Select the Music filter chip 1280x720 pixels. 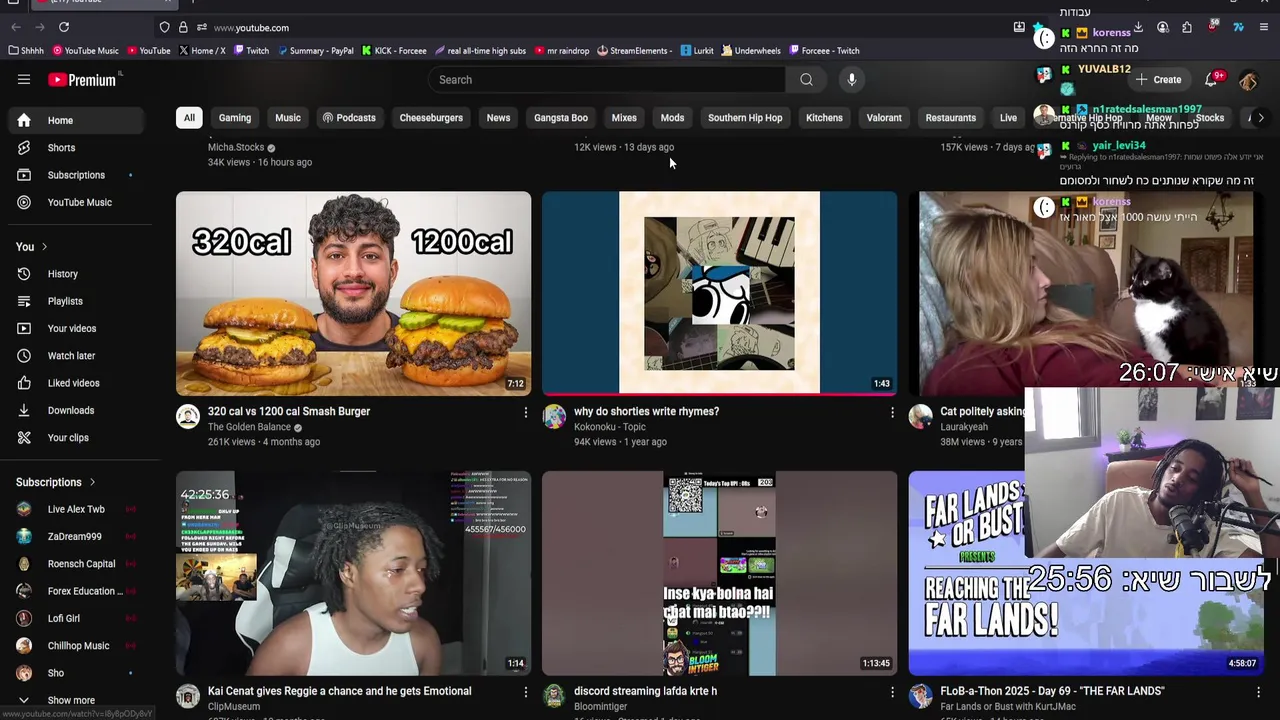[288, 118]
